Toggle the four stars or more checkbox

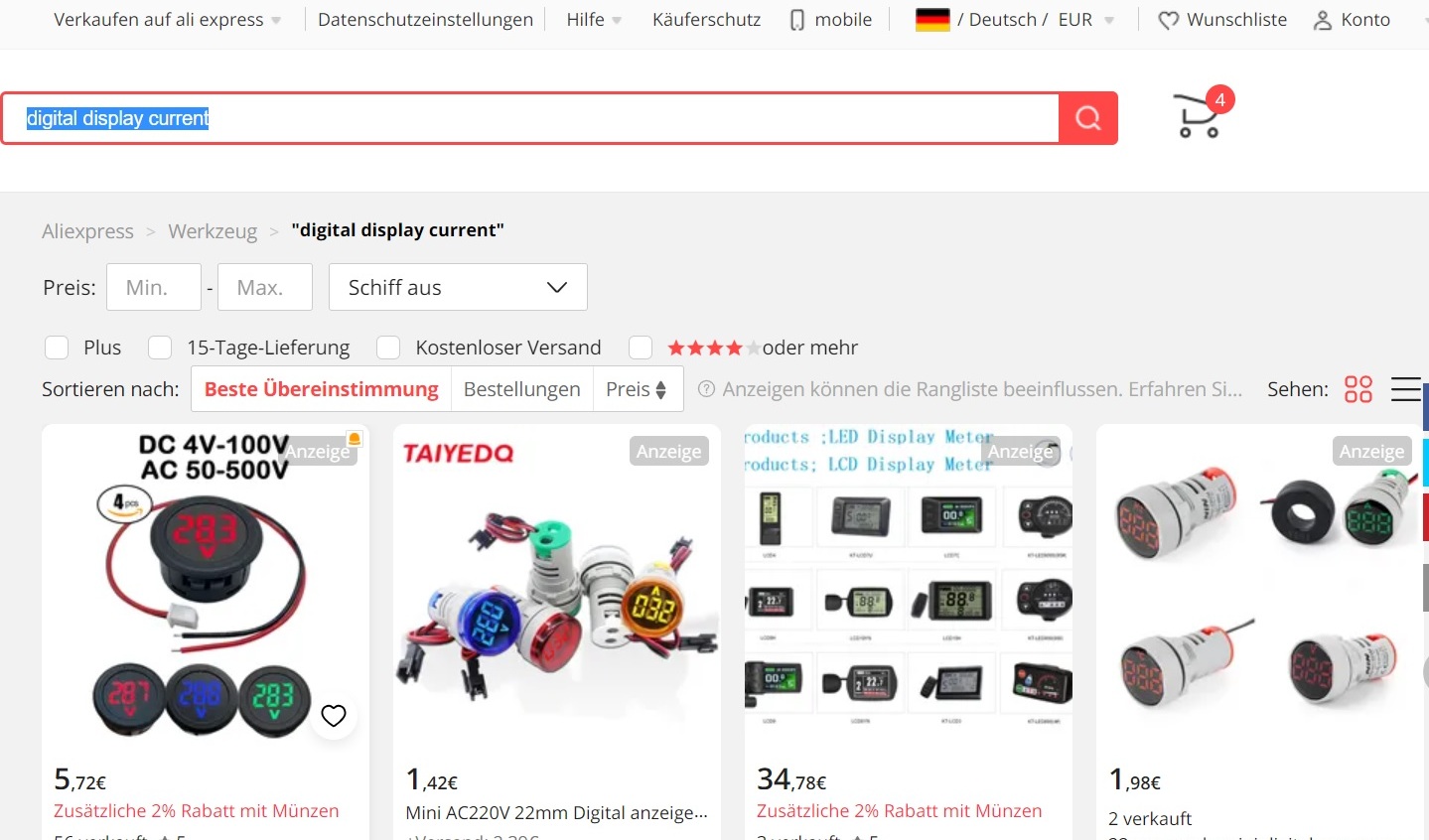pyautogui.click(x=641, y=348)
